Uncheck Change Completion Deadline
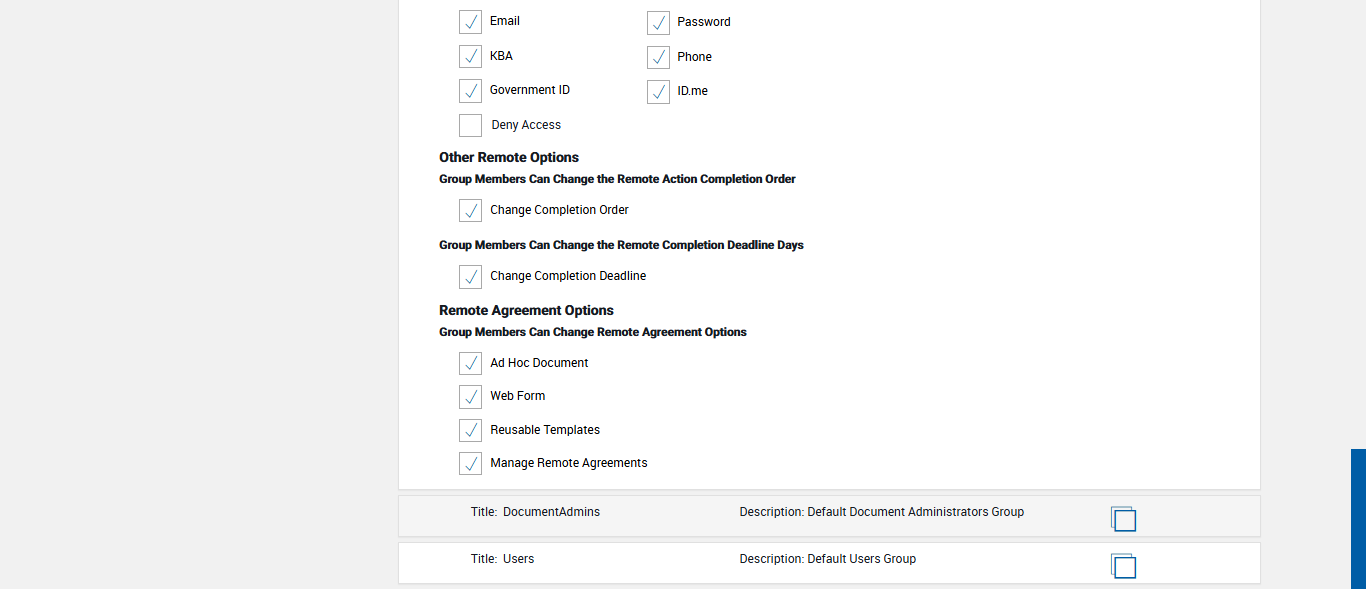Screen dimensions: 1366x589 coord(470,277)
